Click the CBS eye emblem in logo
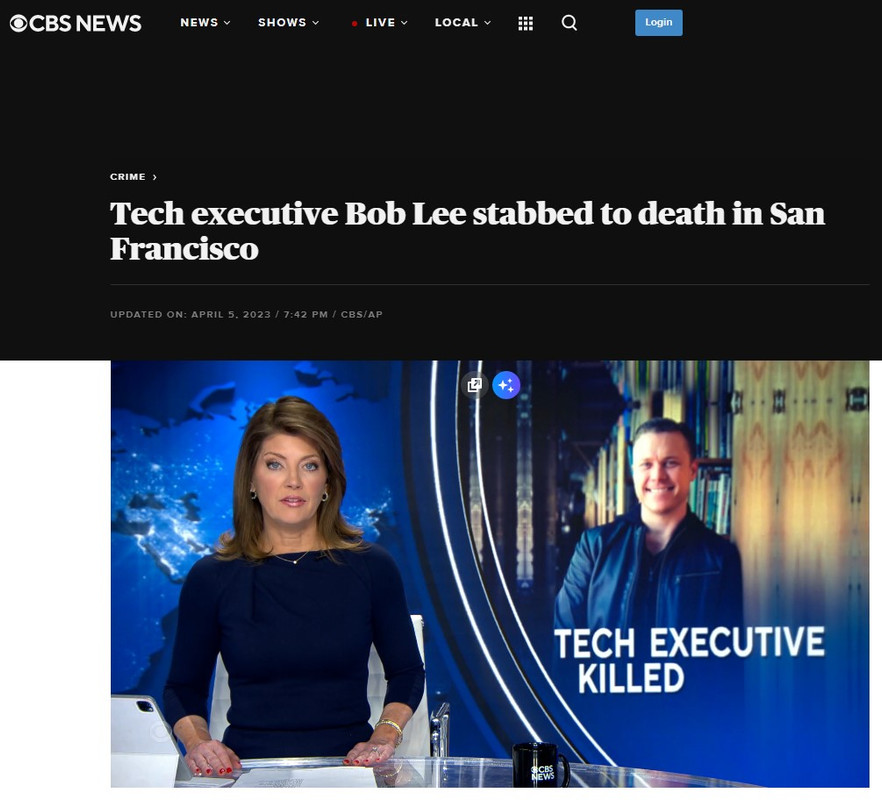Screen dimensions: 882x800 click(x=19, y=23)
